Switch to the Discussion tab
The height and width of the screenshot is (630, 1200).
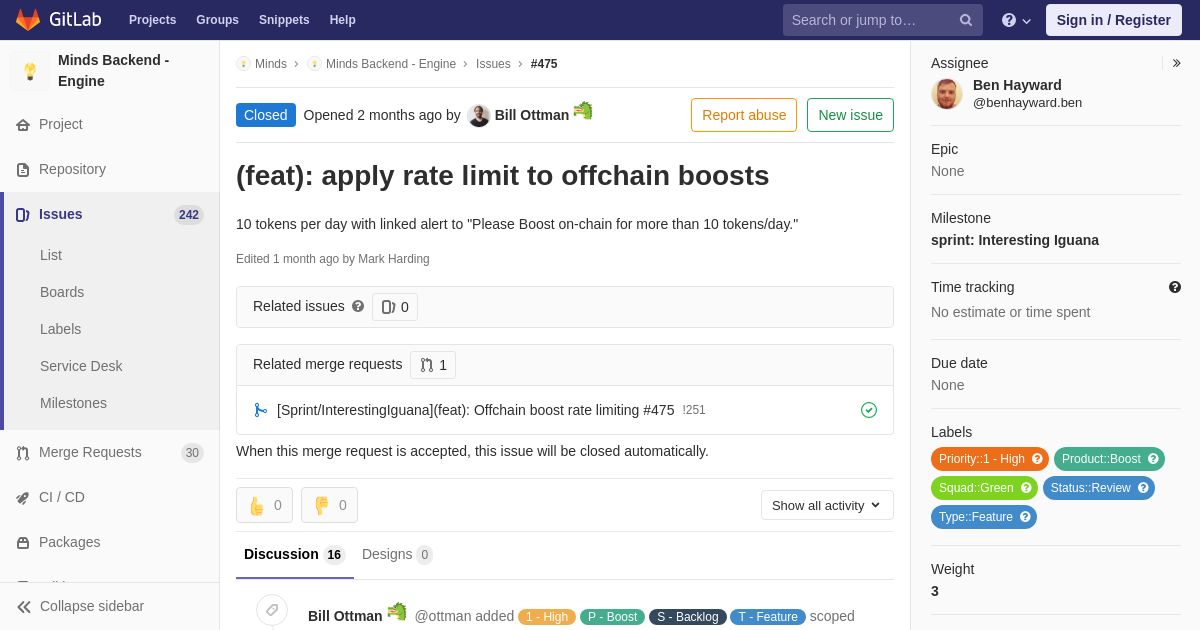295,555
